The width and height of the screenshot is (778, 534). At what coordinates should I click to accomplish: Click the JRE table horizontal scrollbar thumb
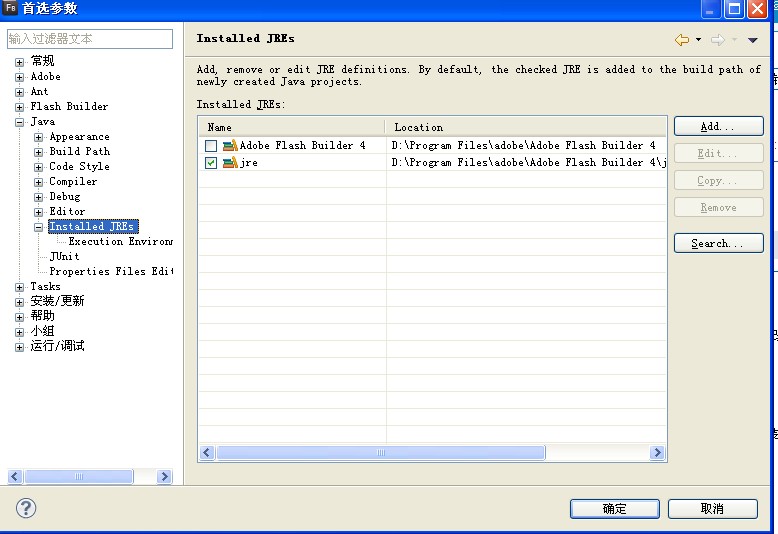[381, 452]
